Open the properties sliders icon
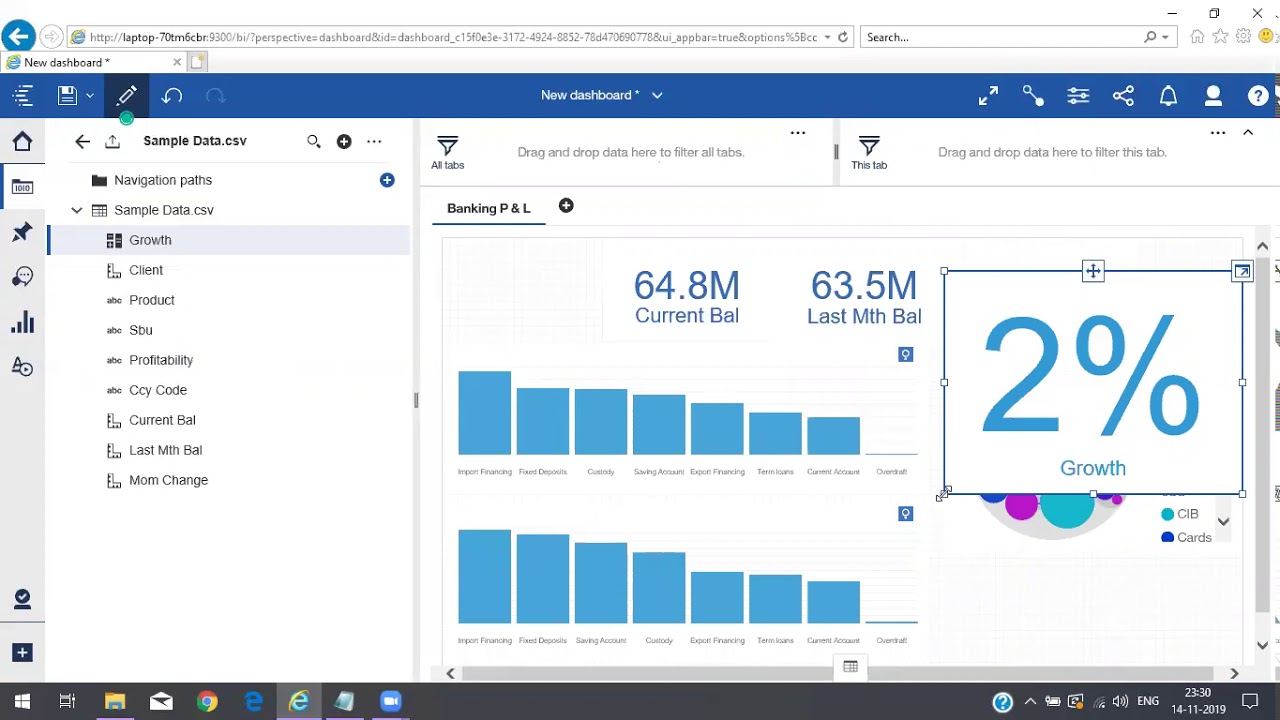 pos(1078,96)
